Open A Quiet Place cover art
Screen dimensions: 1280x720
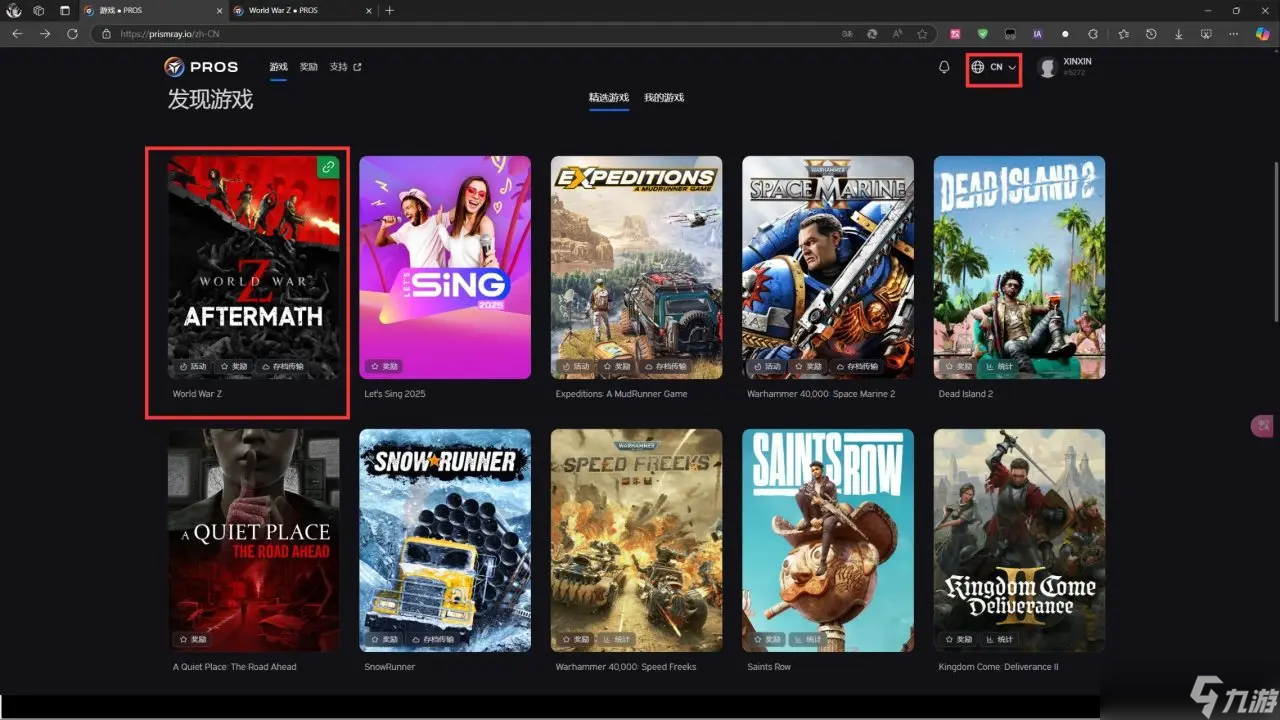[x=253, y=541]
